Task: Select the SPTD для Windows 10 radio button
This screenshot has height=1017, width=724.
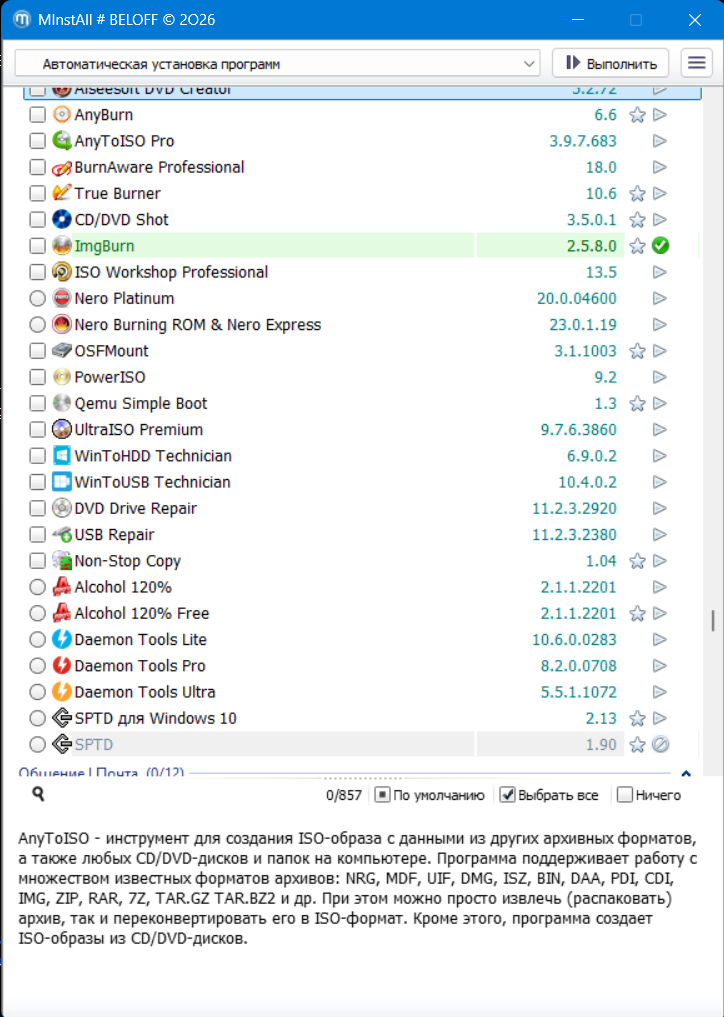Action: tap(38, 718)
